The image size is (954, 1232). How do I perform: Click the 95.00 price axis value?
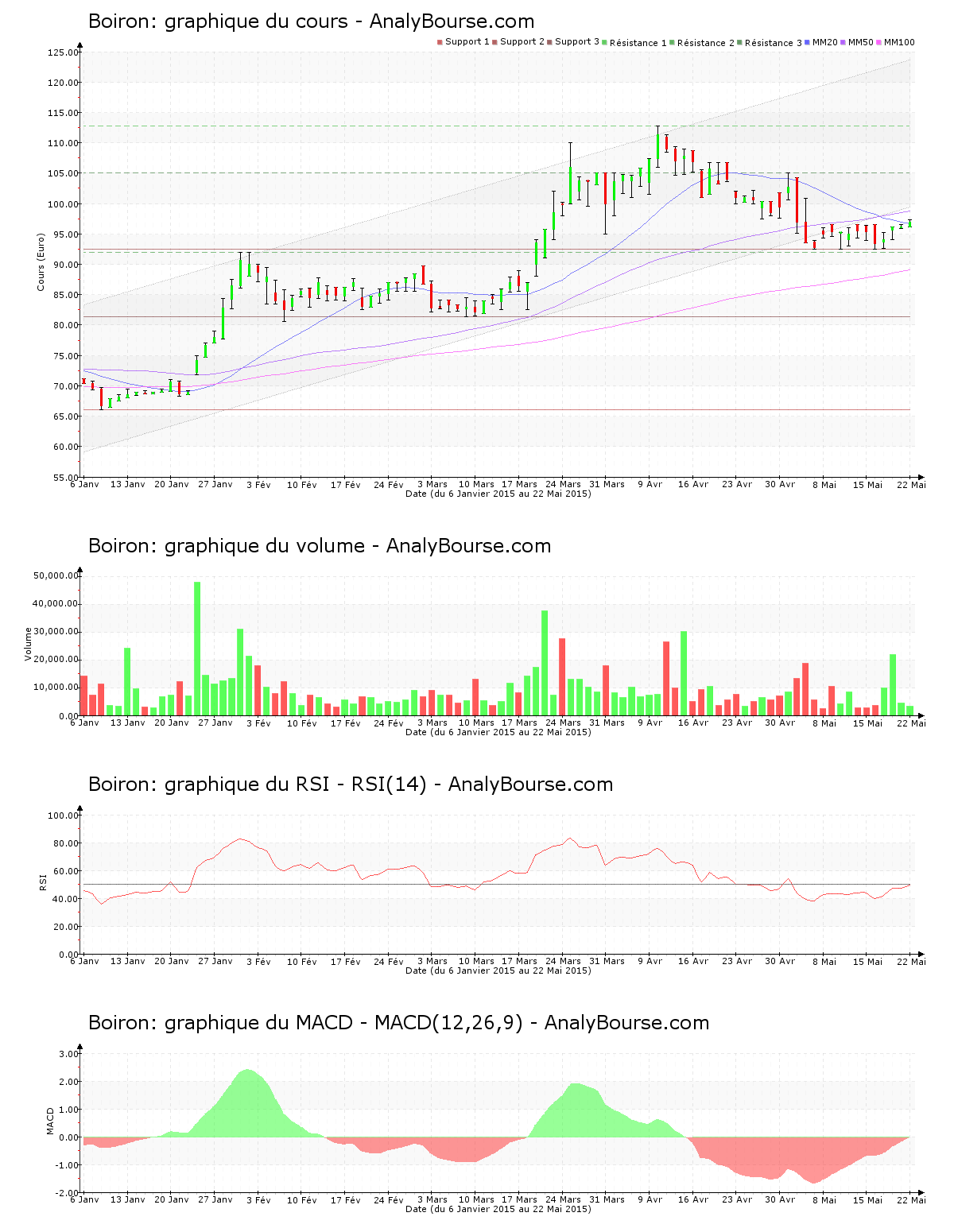[x=65, y=234]
